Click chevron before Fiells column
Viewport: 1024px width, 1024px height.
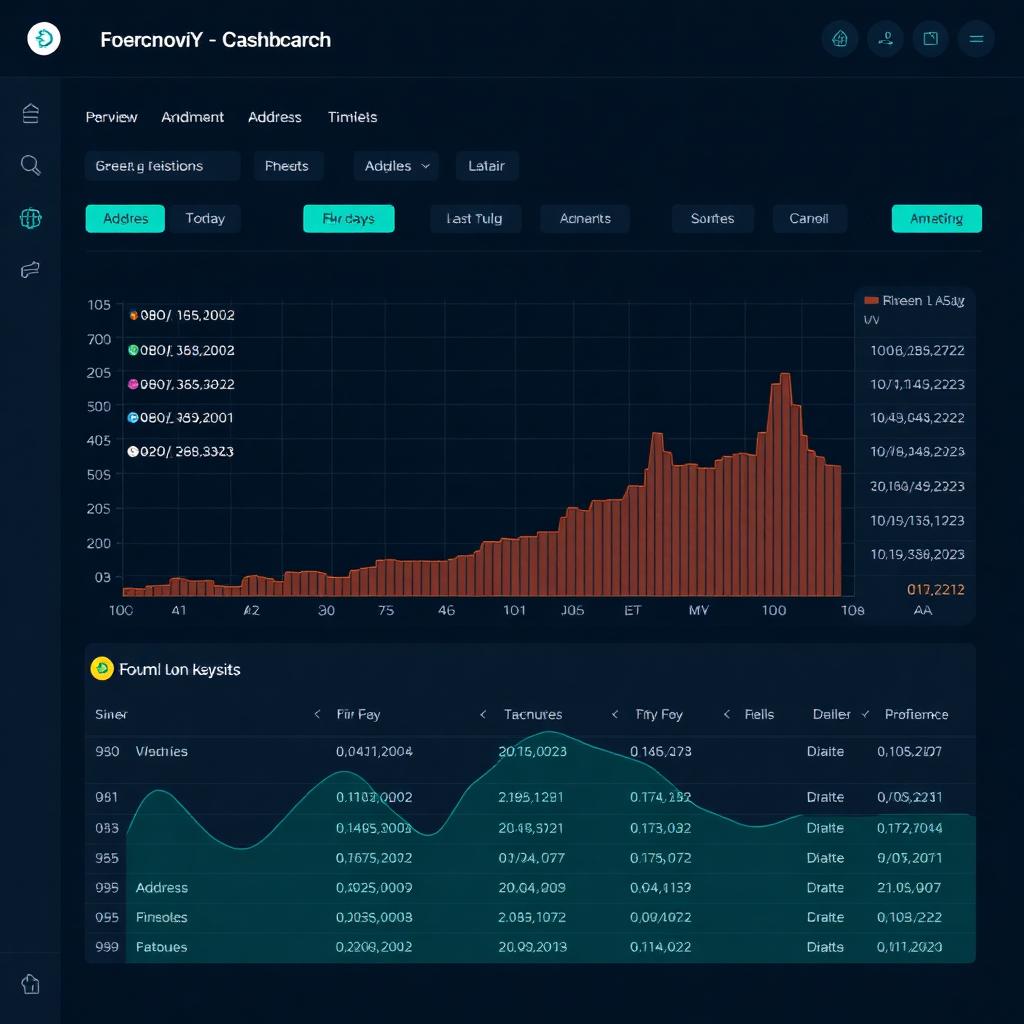tap(727, 714)
